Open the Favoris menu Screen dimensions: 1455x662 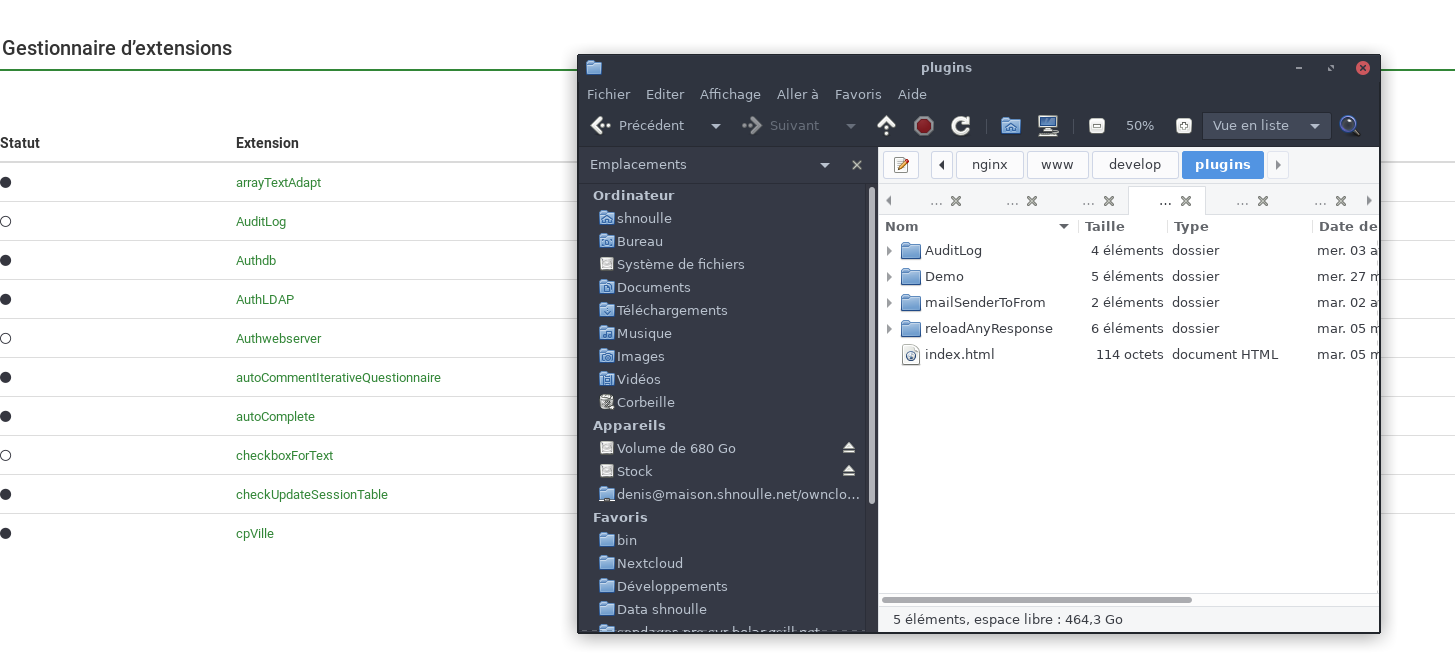coord(858,95)
